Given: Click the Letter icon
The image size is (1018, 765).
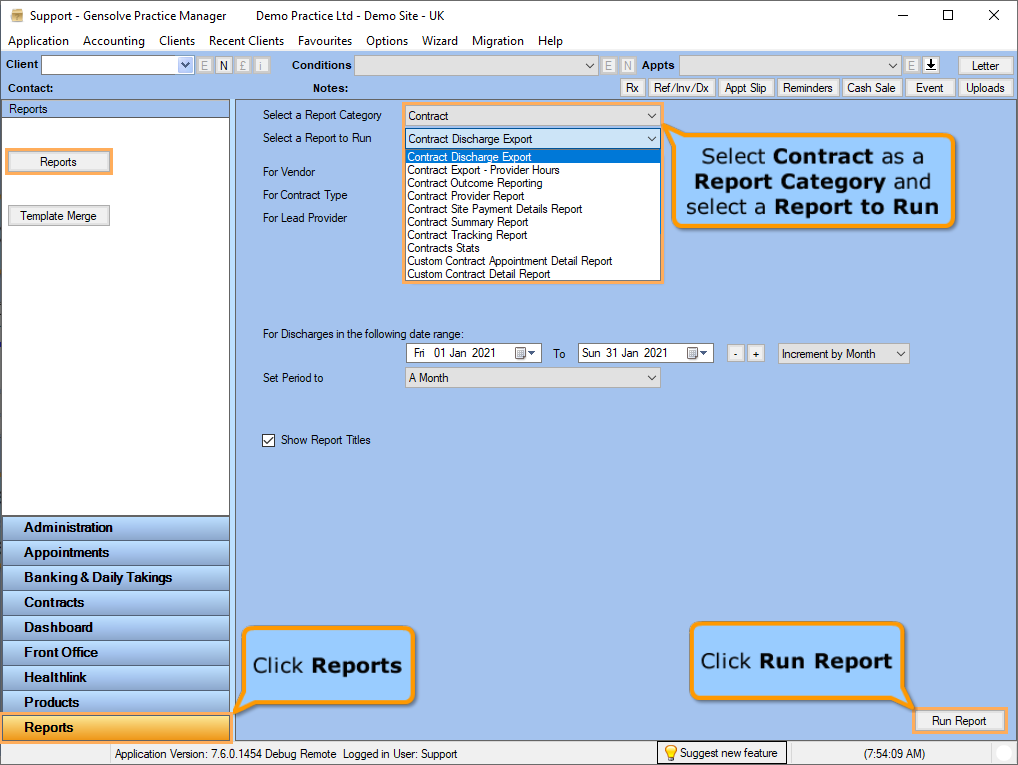Looking at the screenshot, I should 985,64.
